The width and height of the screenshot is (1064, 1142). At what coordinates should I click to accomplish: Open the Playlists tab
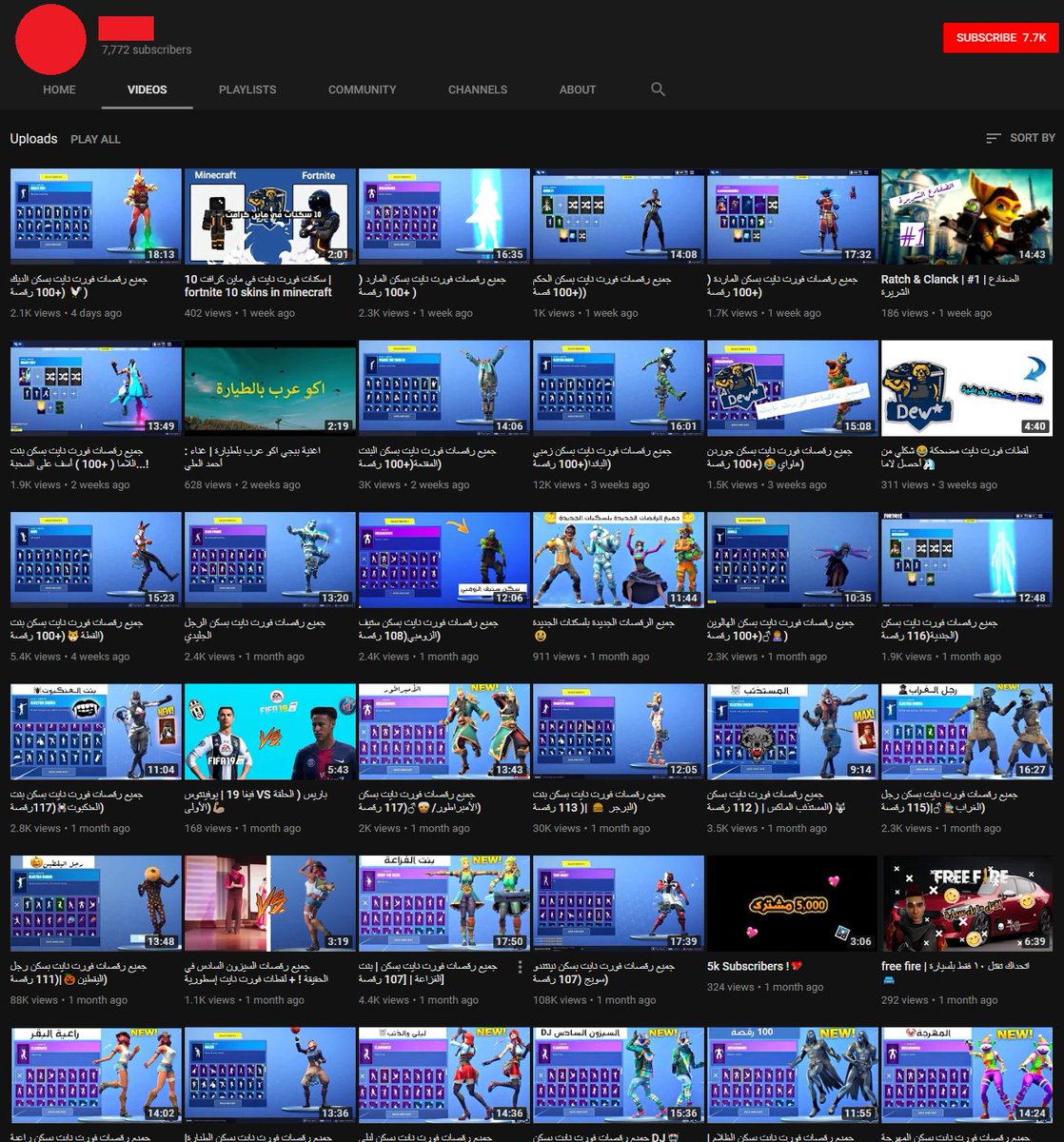click(247, 89)
